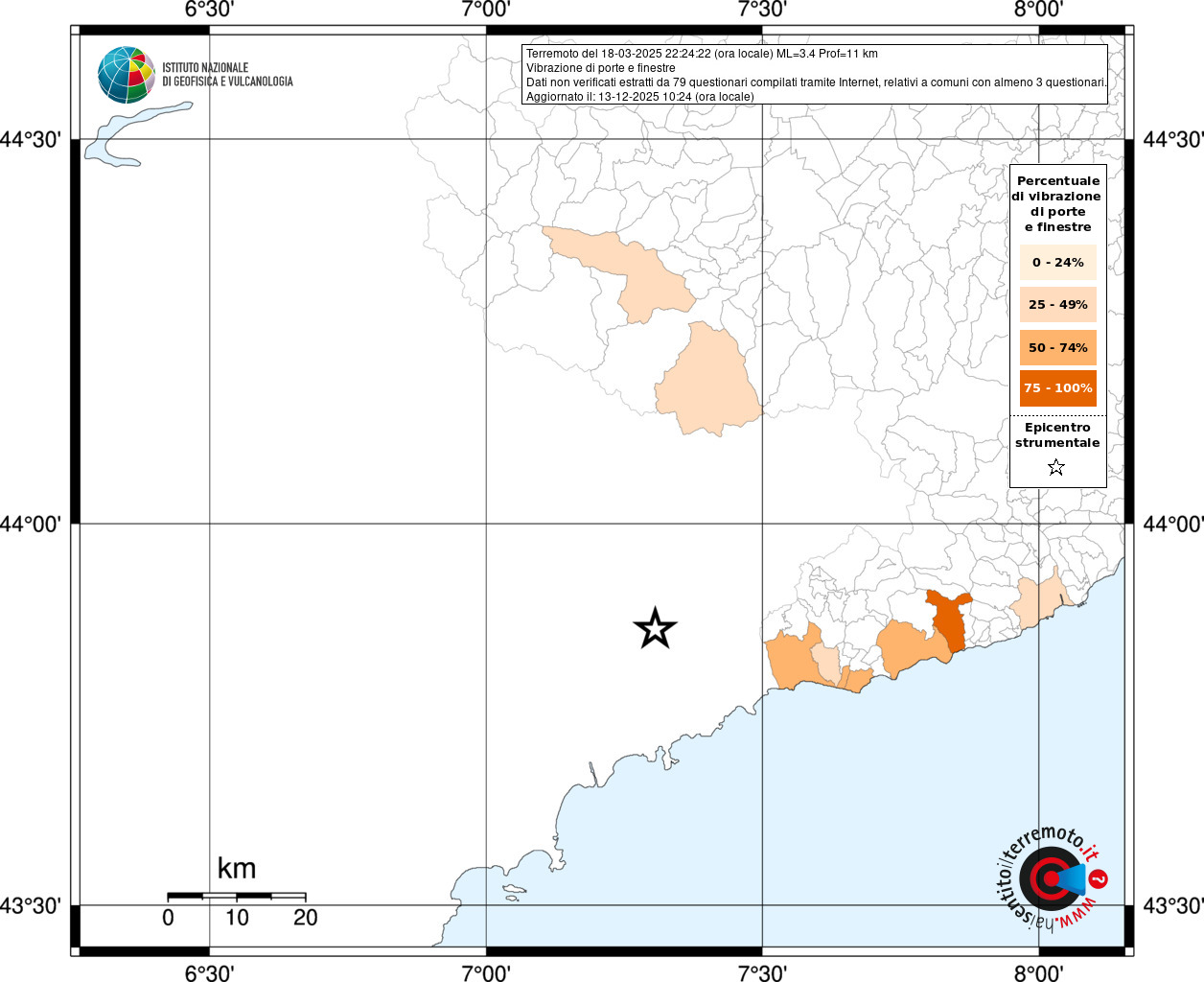Click the small island off the southern coast
The image size is (1204, 982).
click(514, 891)
